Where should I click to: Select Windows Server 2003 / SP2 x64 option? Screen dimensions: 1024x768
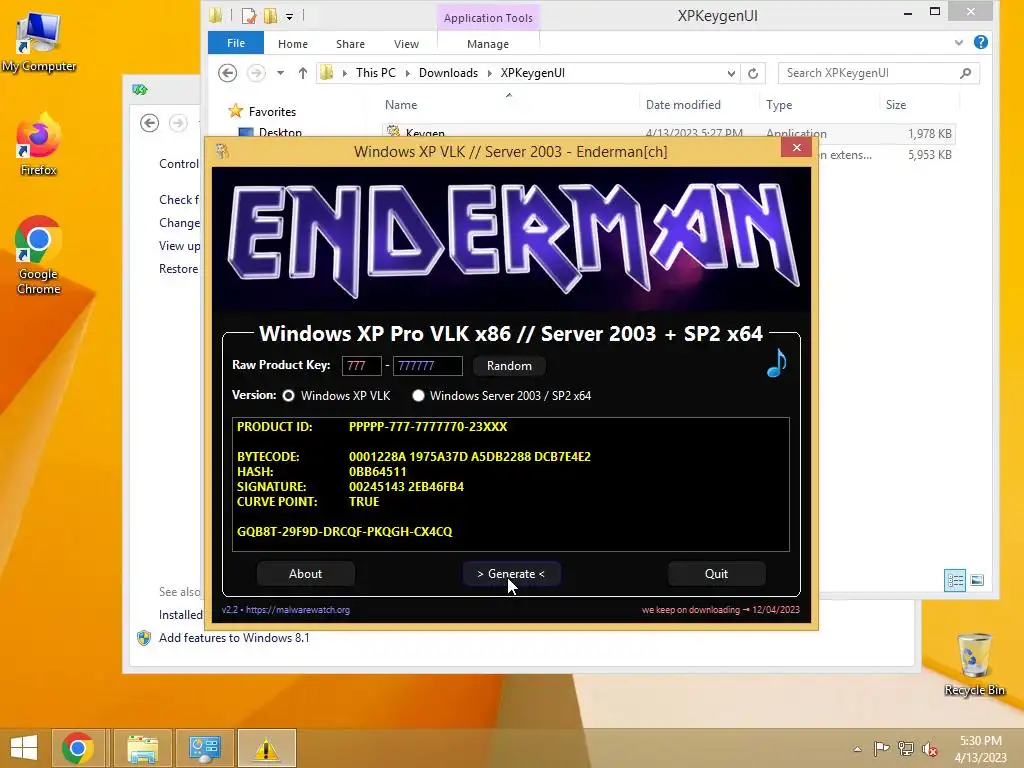click(418, 396)
